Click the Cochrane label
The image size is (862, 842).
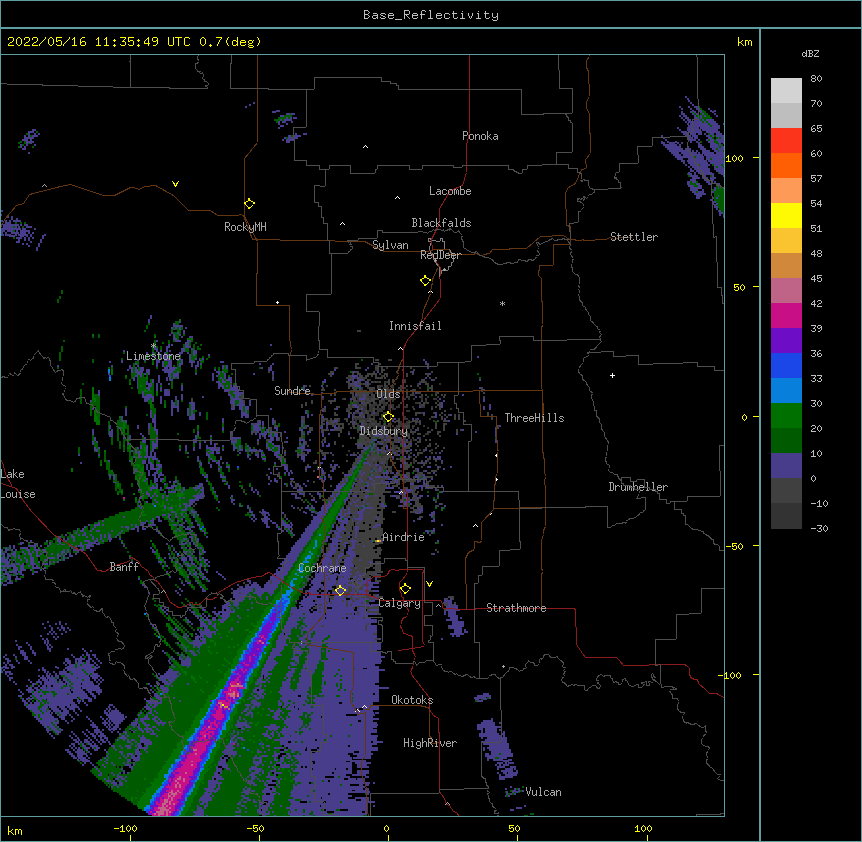[322, 568]
